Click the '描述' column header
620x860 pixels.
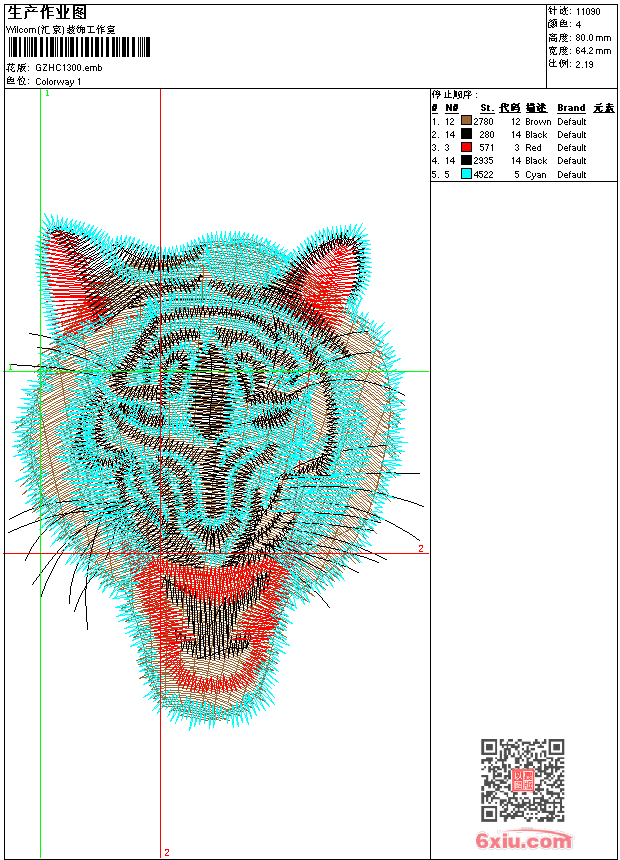click(536, 108)
